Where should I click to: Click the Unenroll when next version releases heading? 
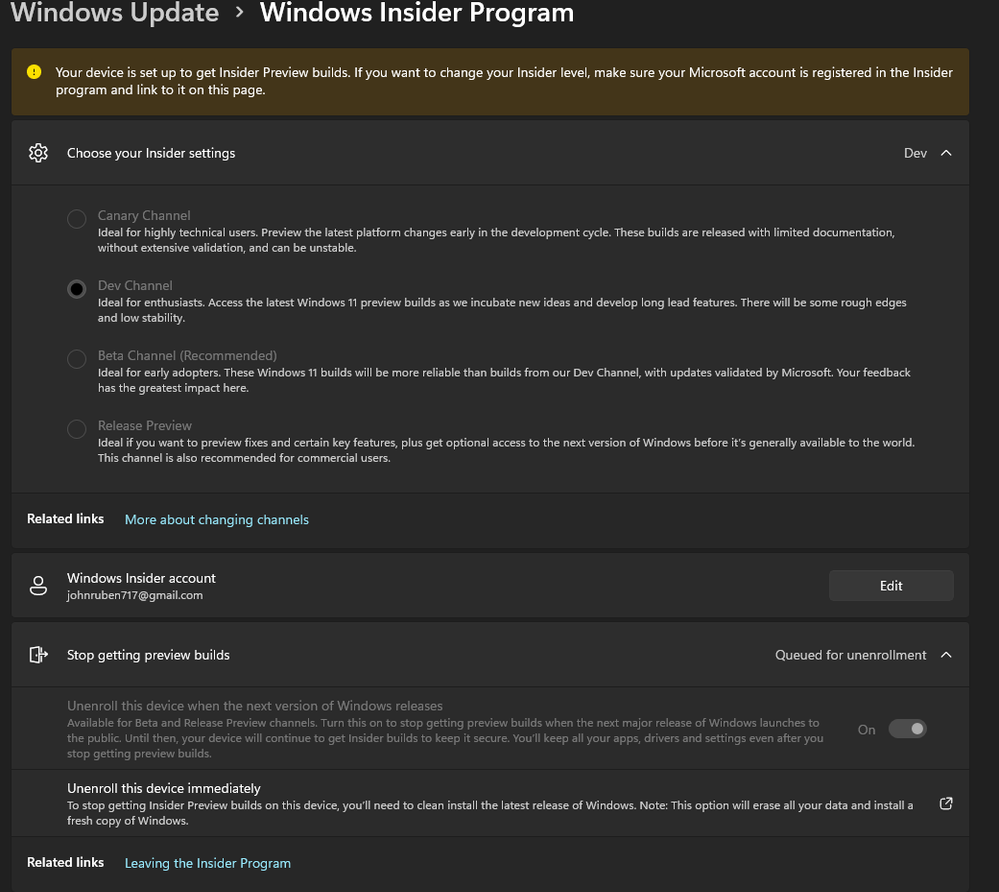255,706
